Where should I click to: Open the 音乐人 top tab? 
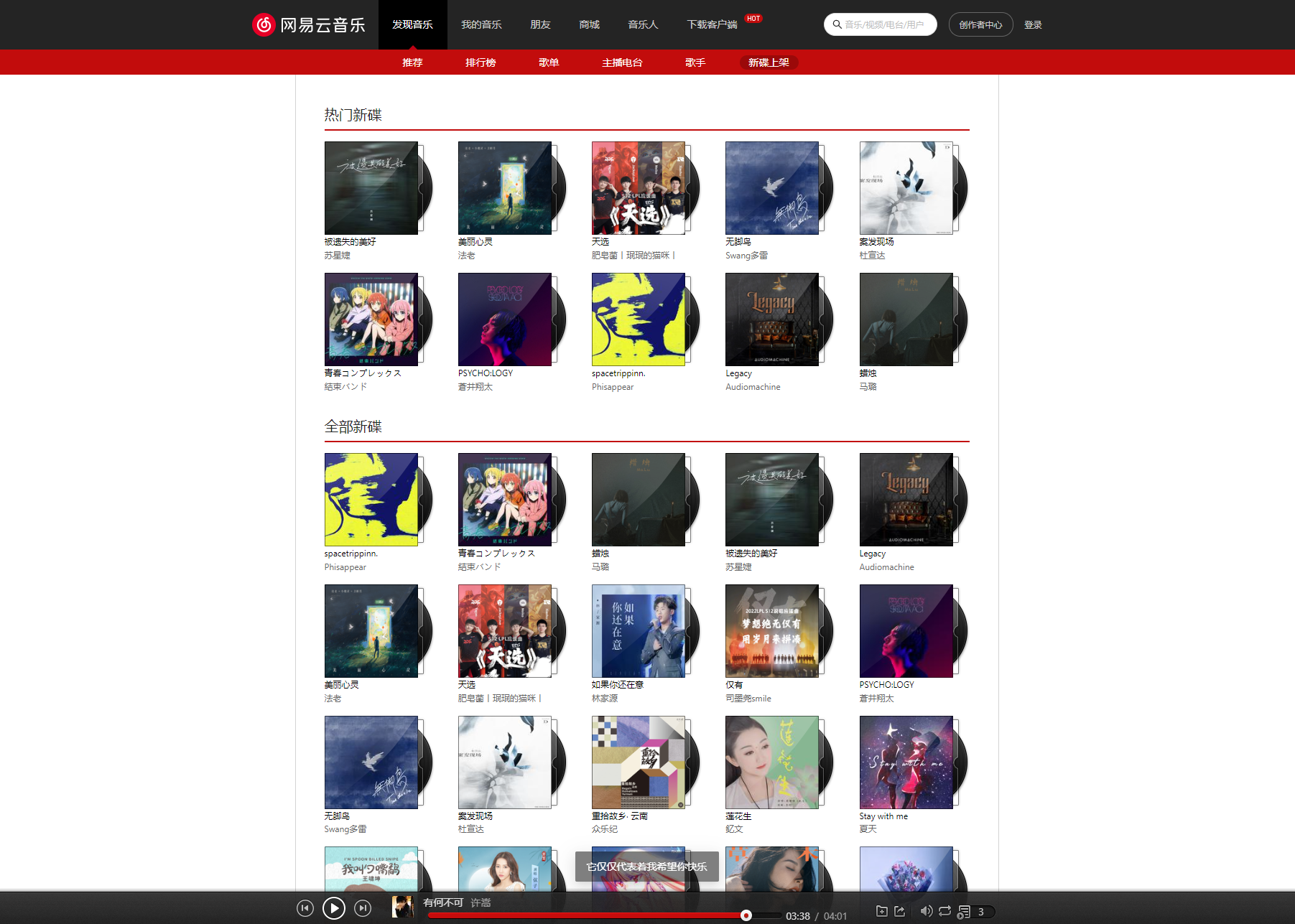pos(643,24)
